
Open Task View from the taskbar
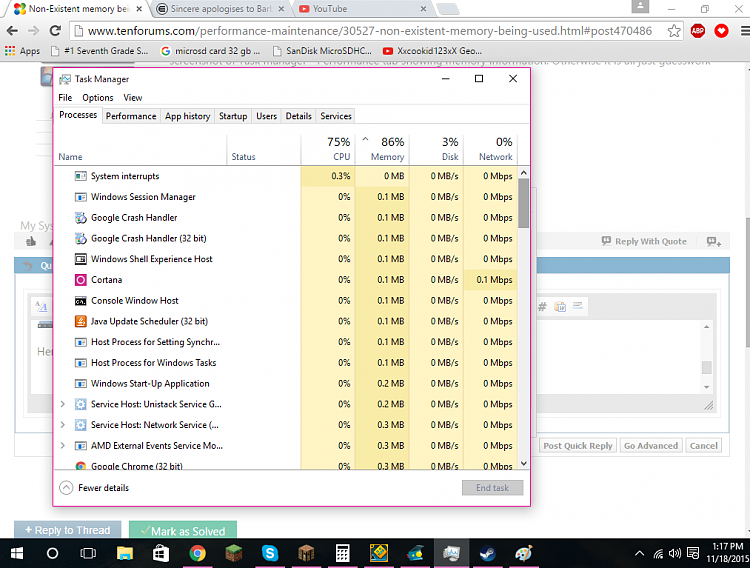pyautogui.click(x=88, y=554)
